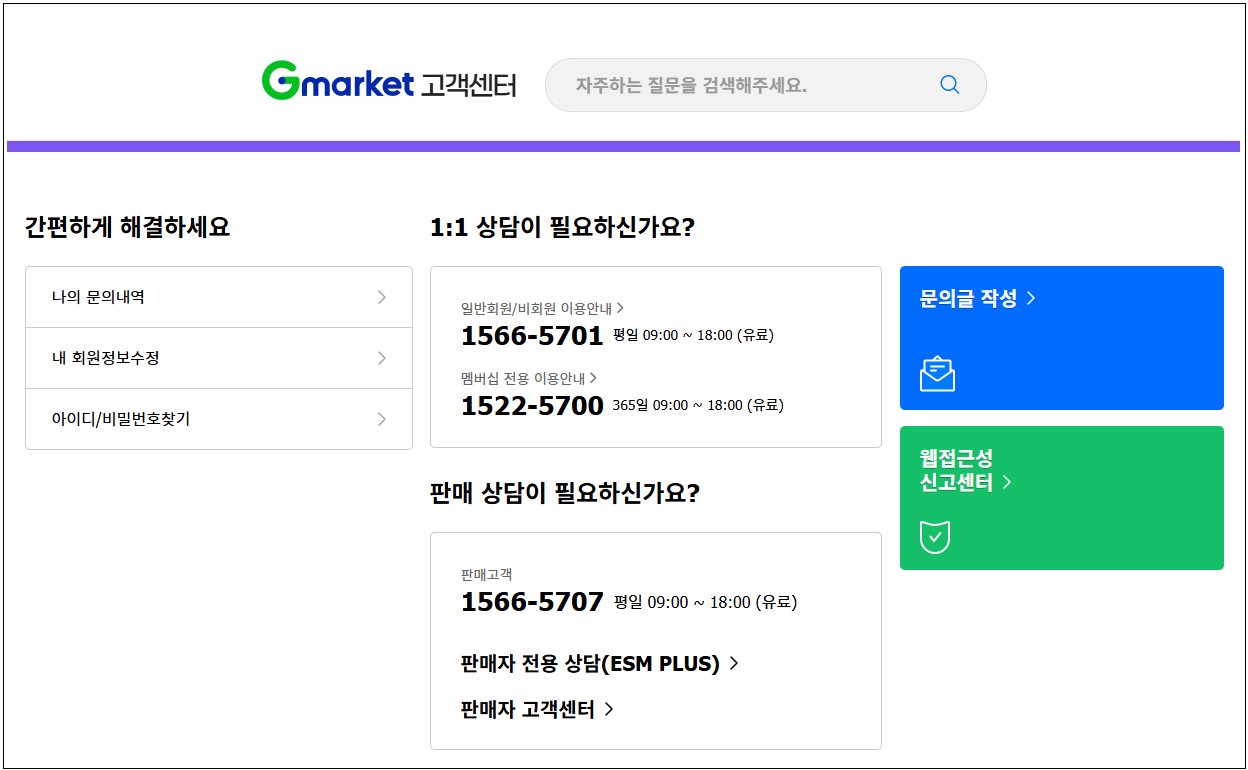Open 아이디/비밀번호찾기 menu row

pos(219,419)
